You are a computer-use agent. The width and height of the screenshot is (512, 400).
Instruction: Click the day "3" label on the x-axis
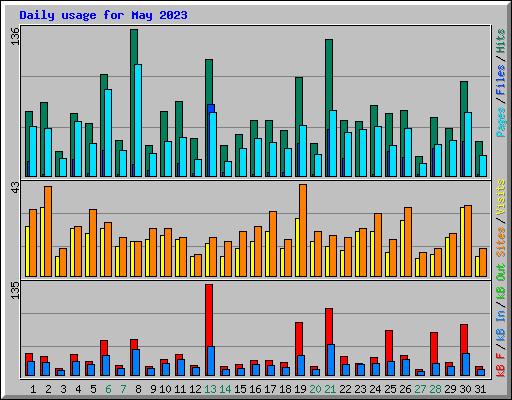(x=63, y=389)
